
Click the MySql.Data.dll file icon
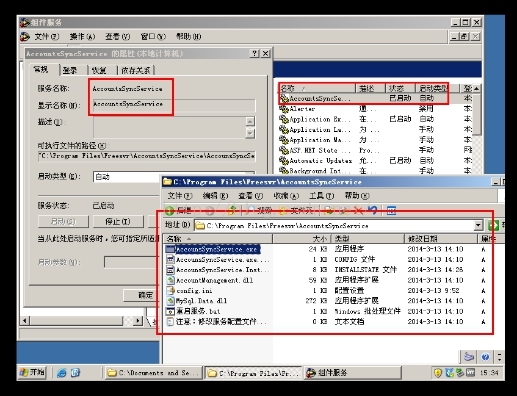click(x=170, y=301)
